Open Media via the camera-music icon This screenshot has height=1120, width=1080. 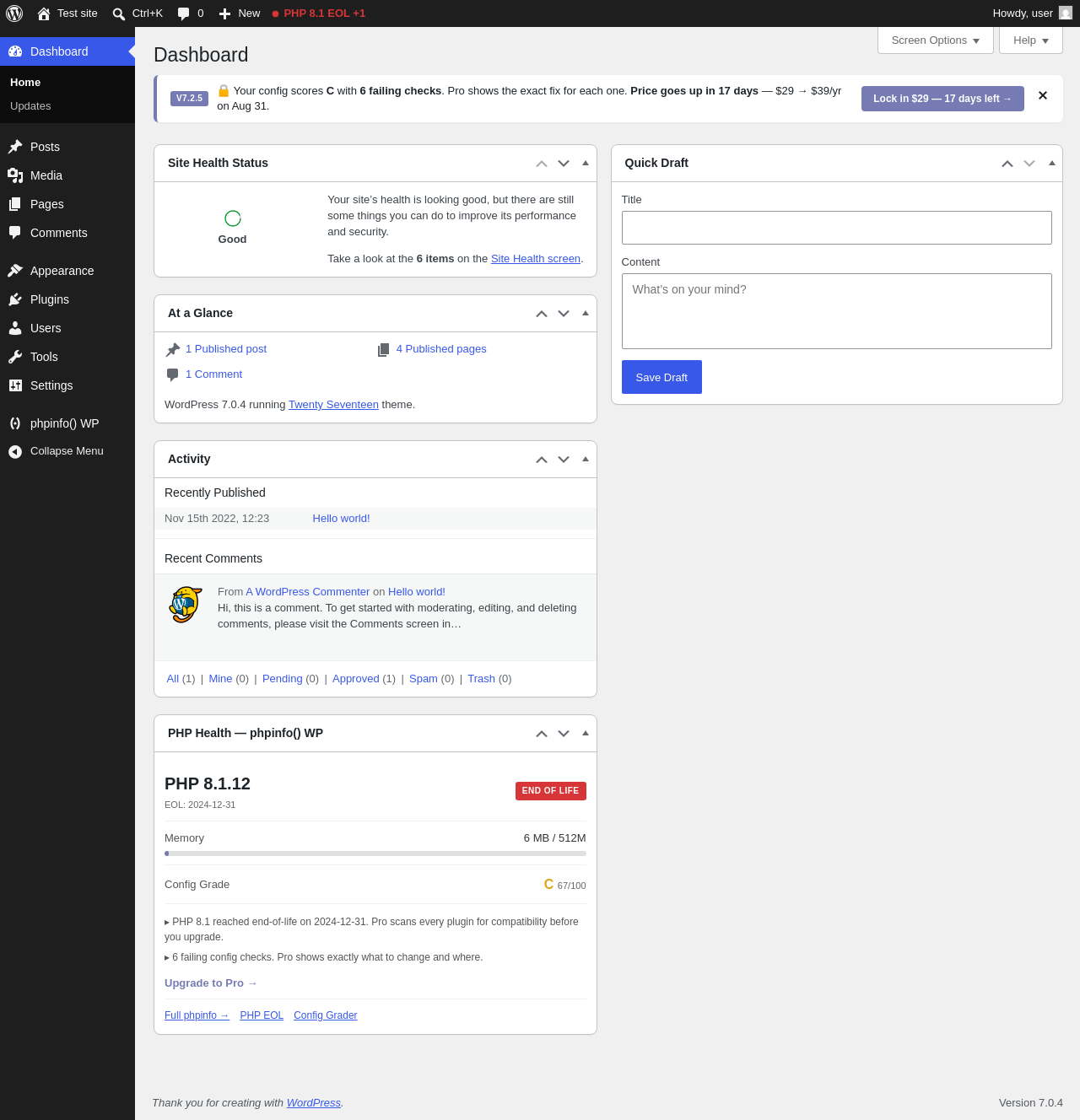click(x=15, y=175)
